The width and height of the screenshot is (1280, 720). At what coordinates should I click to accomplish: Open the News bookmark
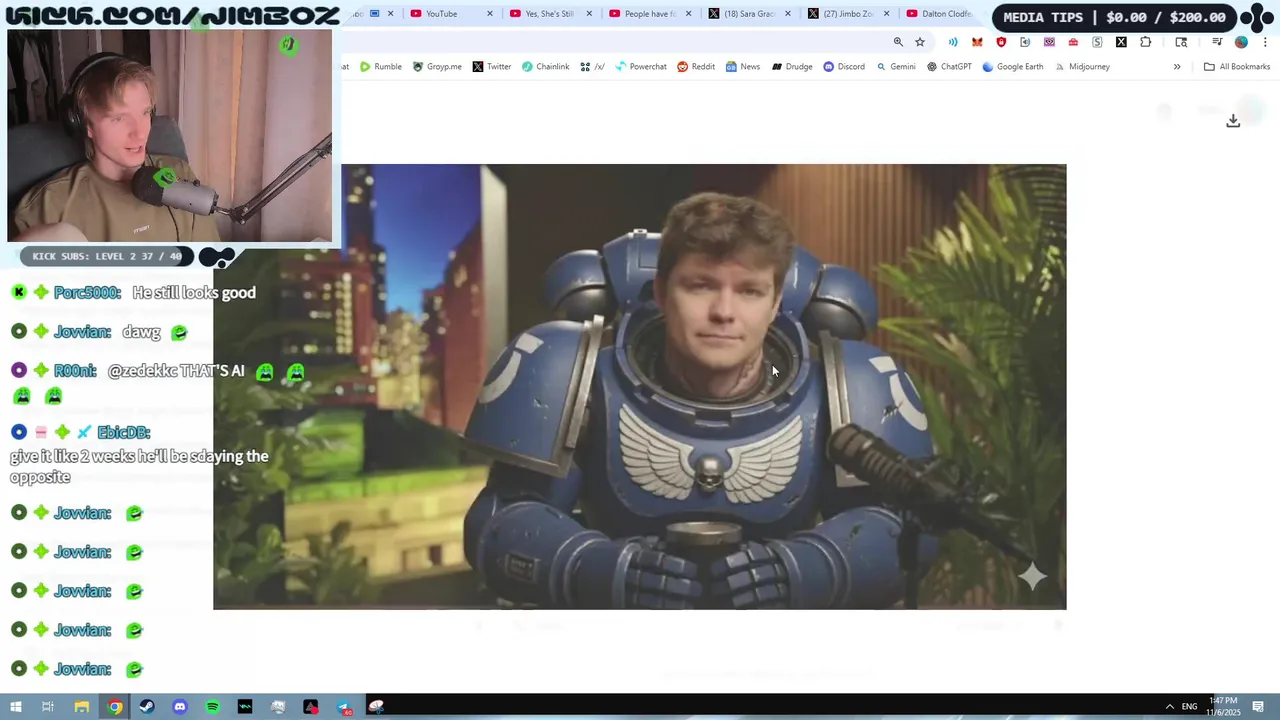click(743, 67)
